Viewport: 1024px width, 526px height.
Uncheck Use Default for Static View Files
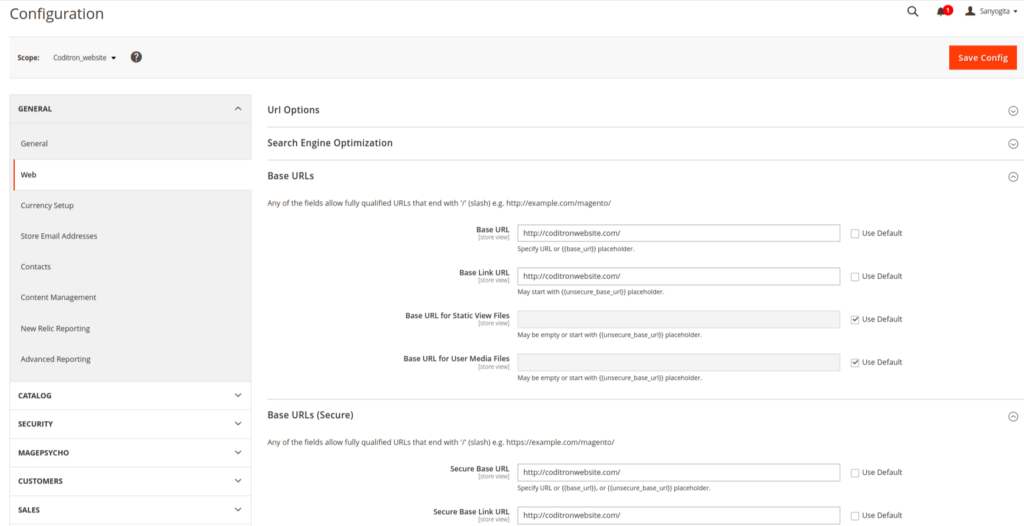(x=855, y=320)
